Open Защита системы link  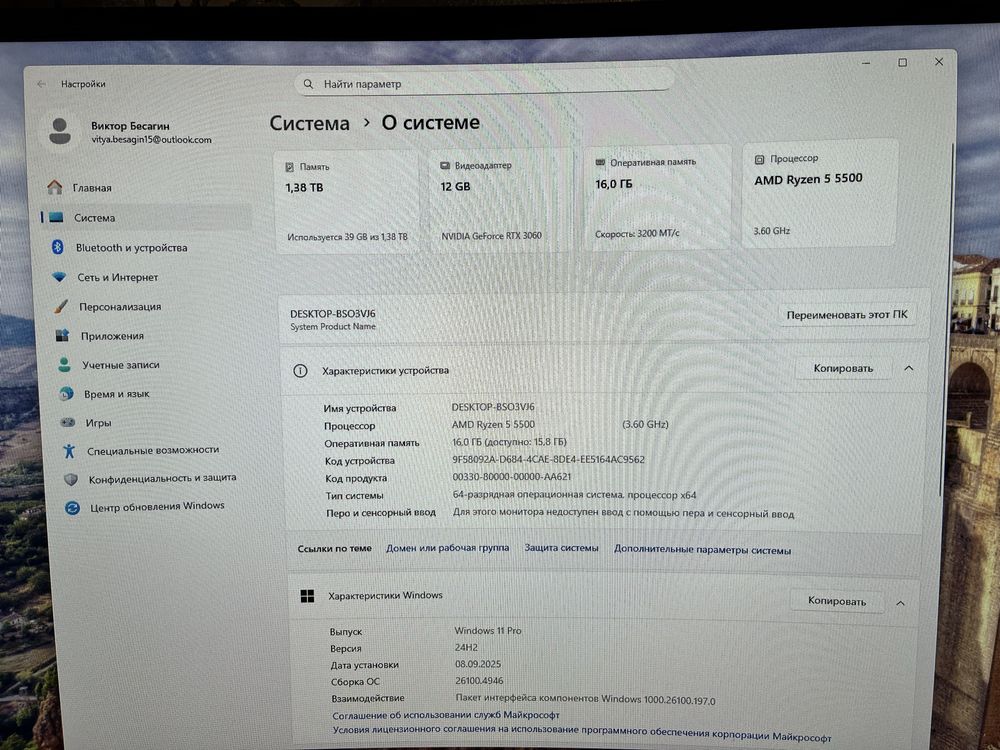click(561, 548)
